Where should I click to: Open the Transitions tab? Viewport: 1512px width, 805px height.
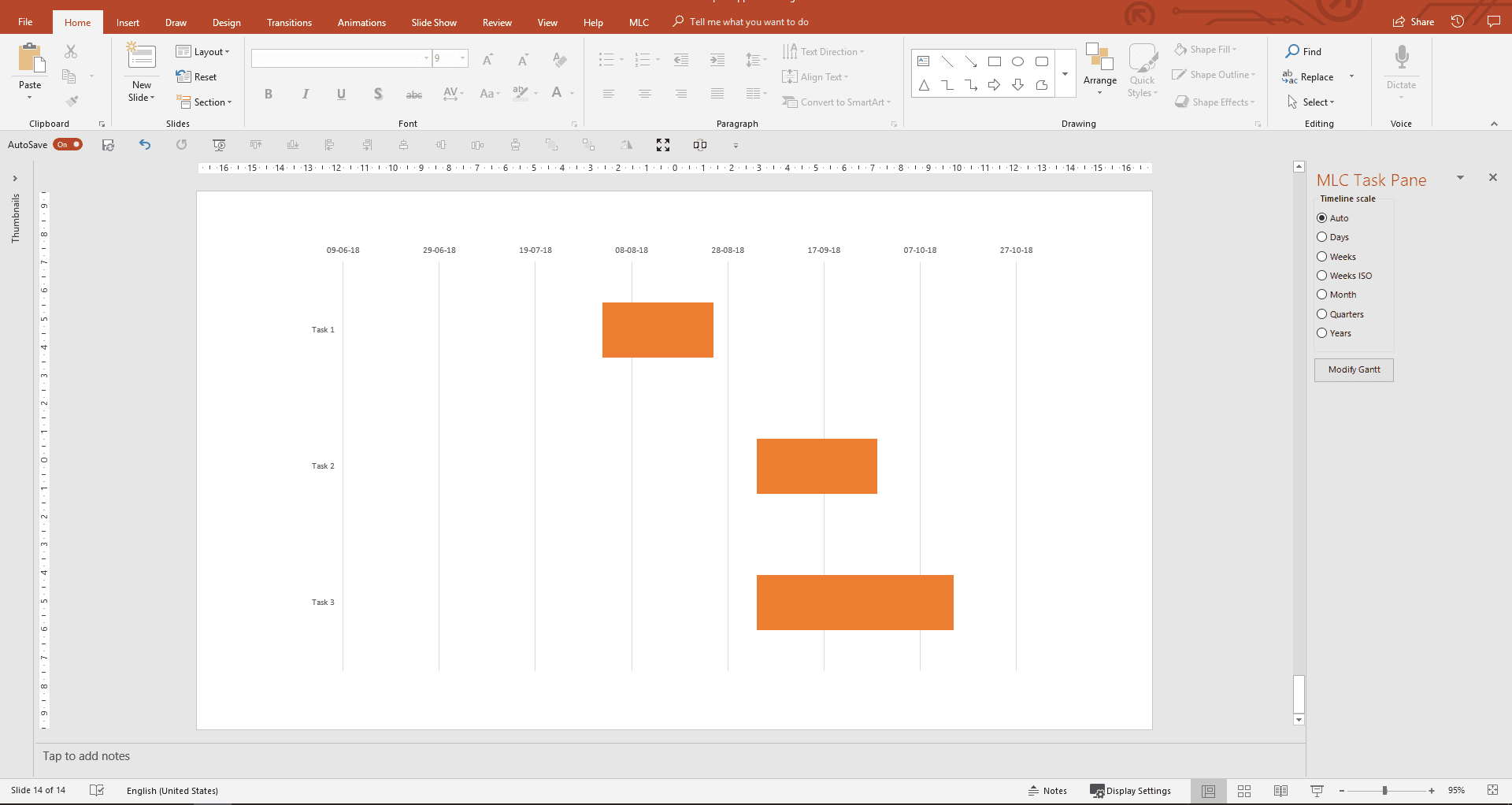[x=289, y=22]
